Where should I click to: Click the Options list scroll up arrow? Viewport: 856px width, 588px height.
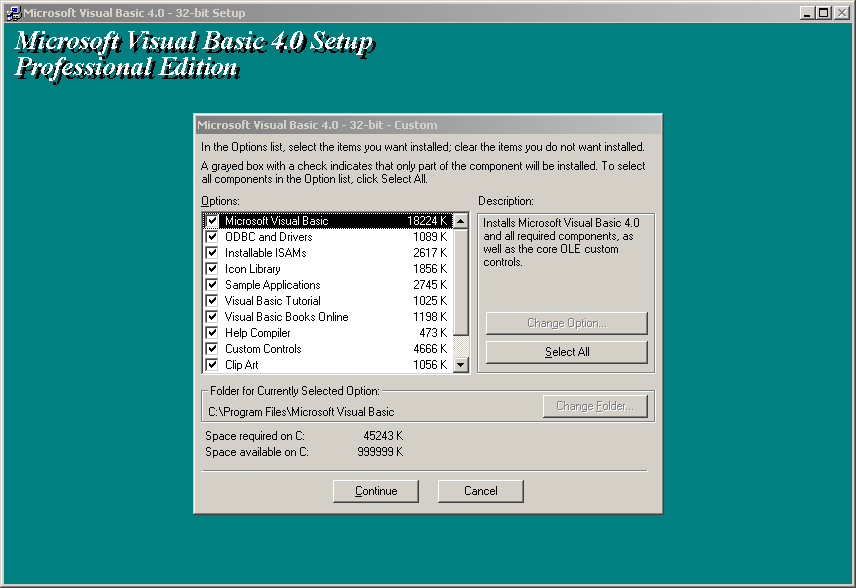pos(461,221)
